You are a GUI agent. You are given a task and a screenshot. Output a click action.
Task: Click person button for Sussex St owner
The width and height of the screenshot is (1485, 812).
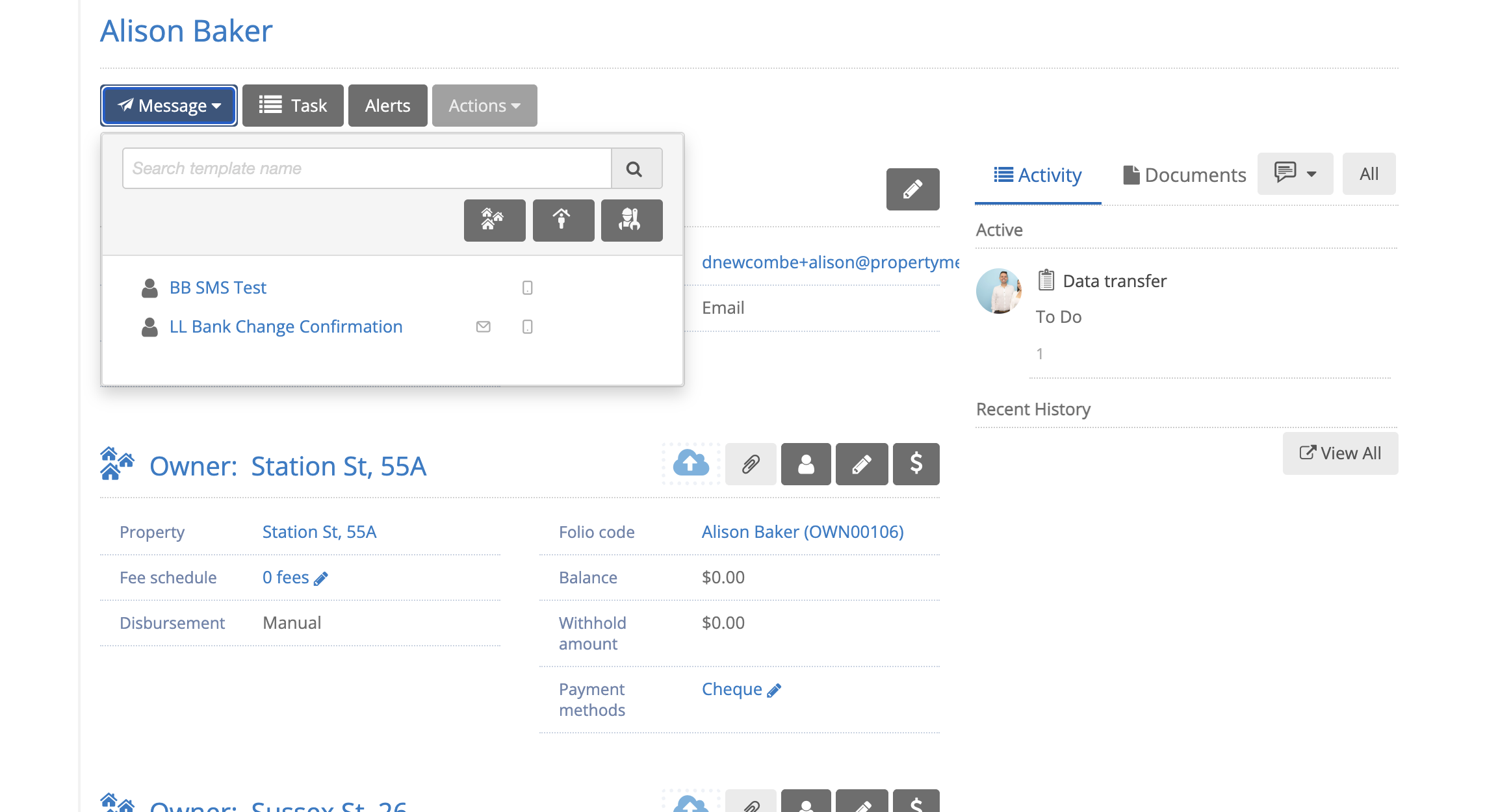806,802
